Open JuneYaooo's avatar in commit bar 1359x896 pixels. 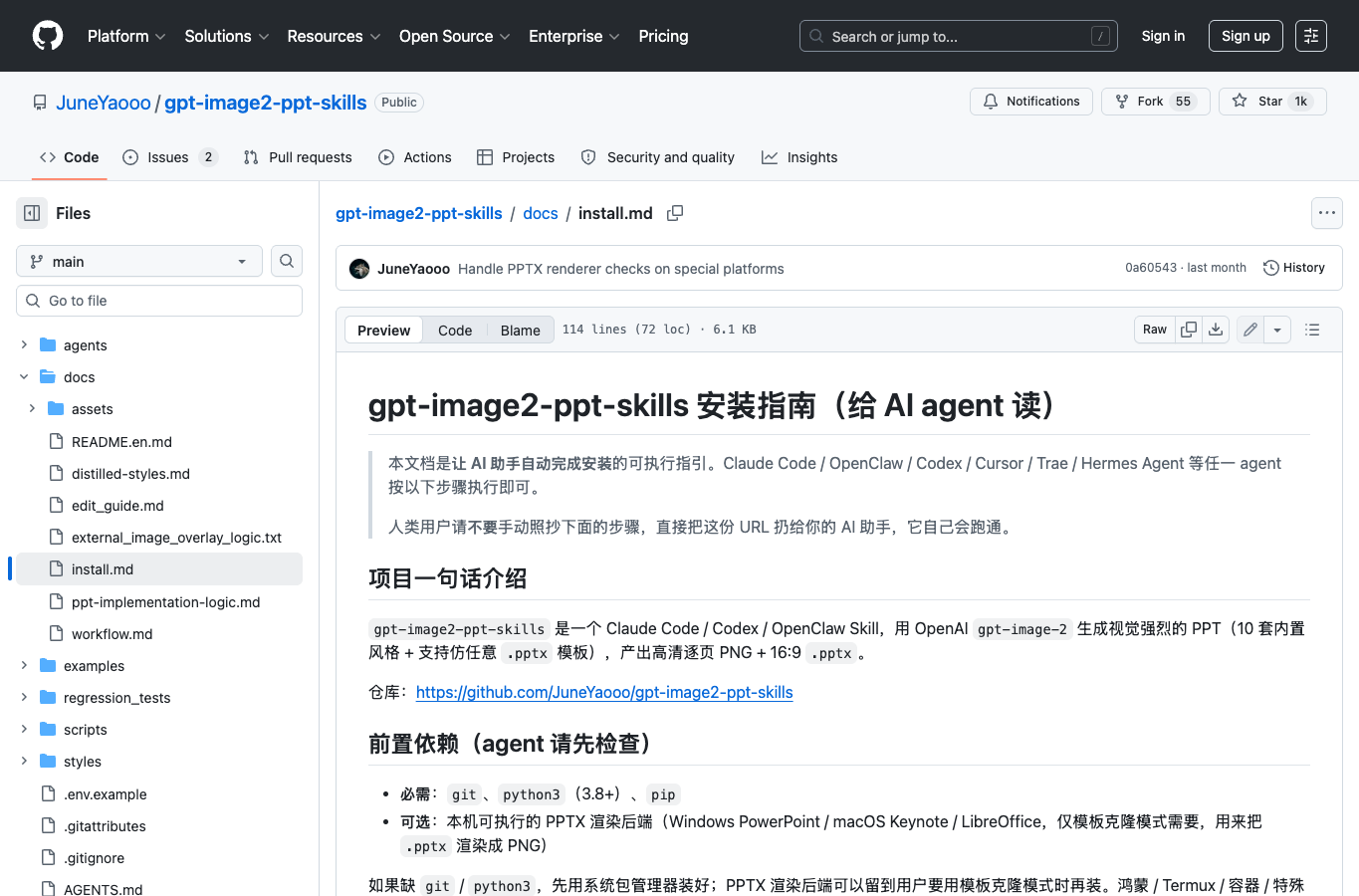pyautogui.click(x=359, y=269)
